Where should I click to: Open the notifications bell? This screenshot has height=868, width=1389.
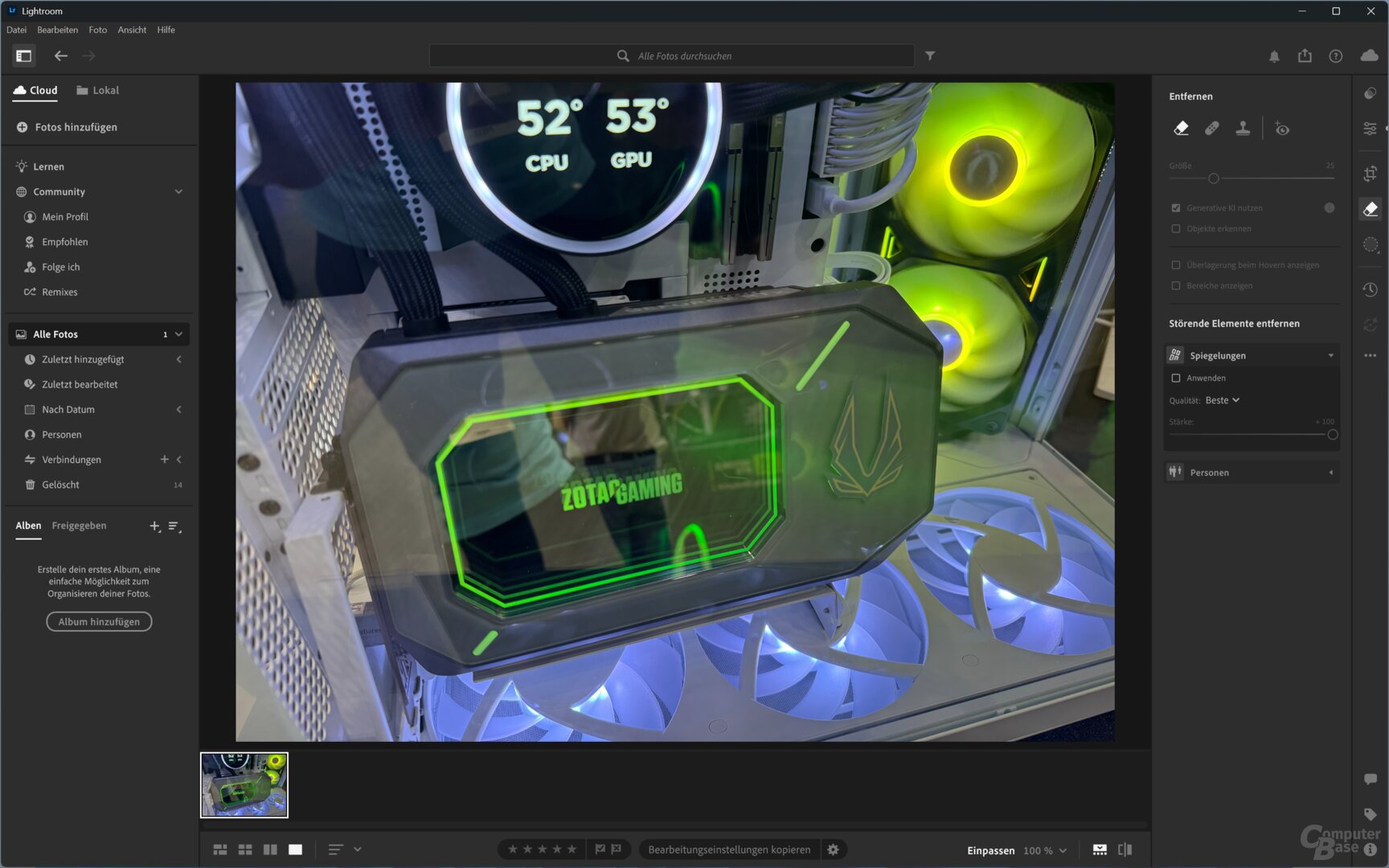pyautogui.click(x=1274, y=56)
